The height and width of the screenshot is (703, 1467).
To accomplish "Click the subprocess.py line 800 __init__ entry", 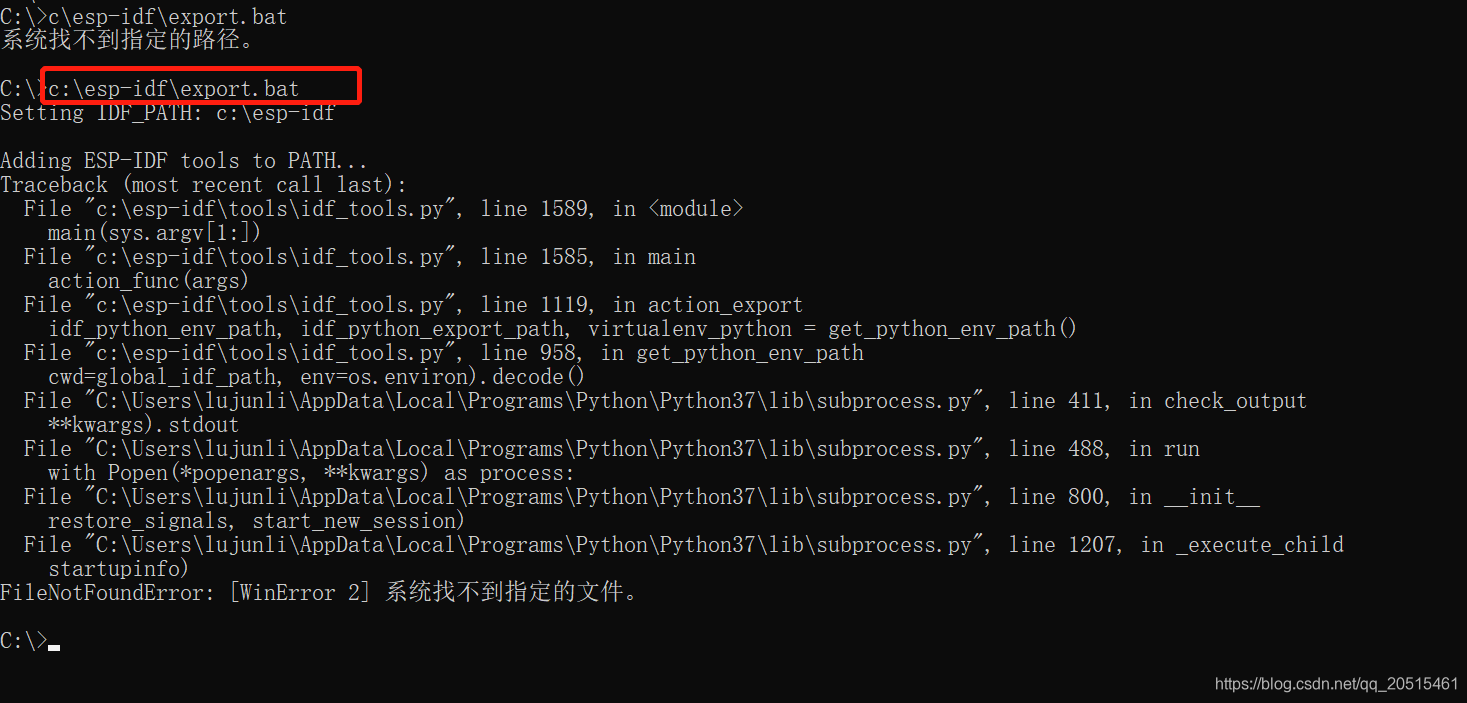I will (642, 497).
